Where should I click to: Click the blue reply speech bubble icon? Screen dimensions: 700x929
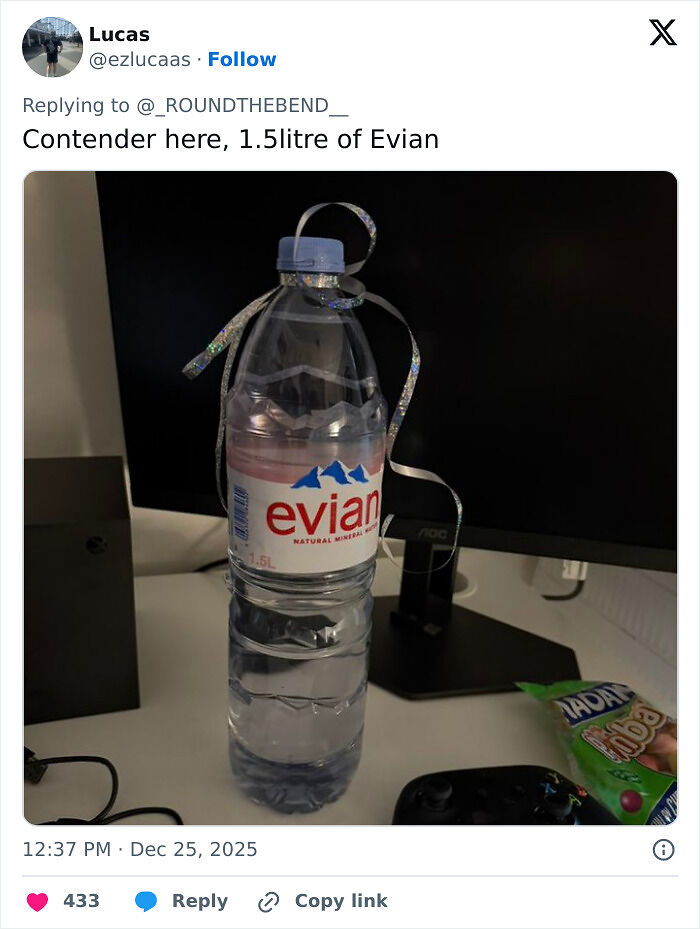coord(146,901)
